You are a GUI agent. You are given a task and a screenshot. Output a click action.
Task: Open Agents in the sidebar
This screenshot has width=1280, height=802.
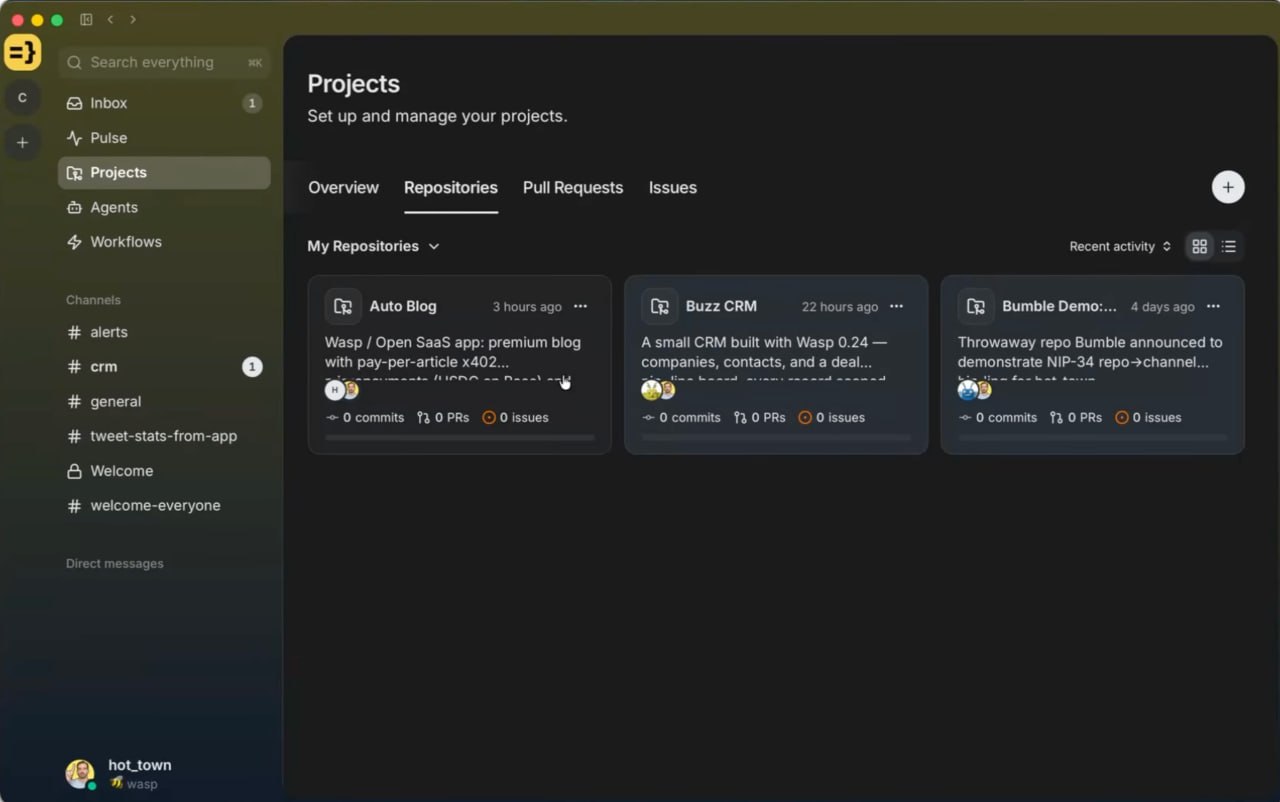tap(164, 207)
